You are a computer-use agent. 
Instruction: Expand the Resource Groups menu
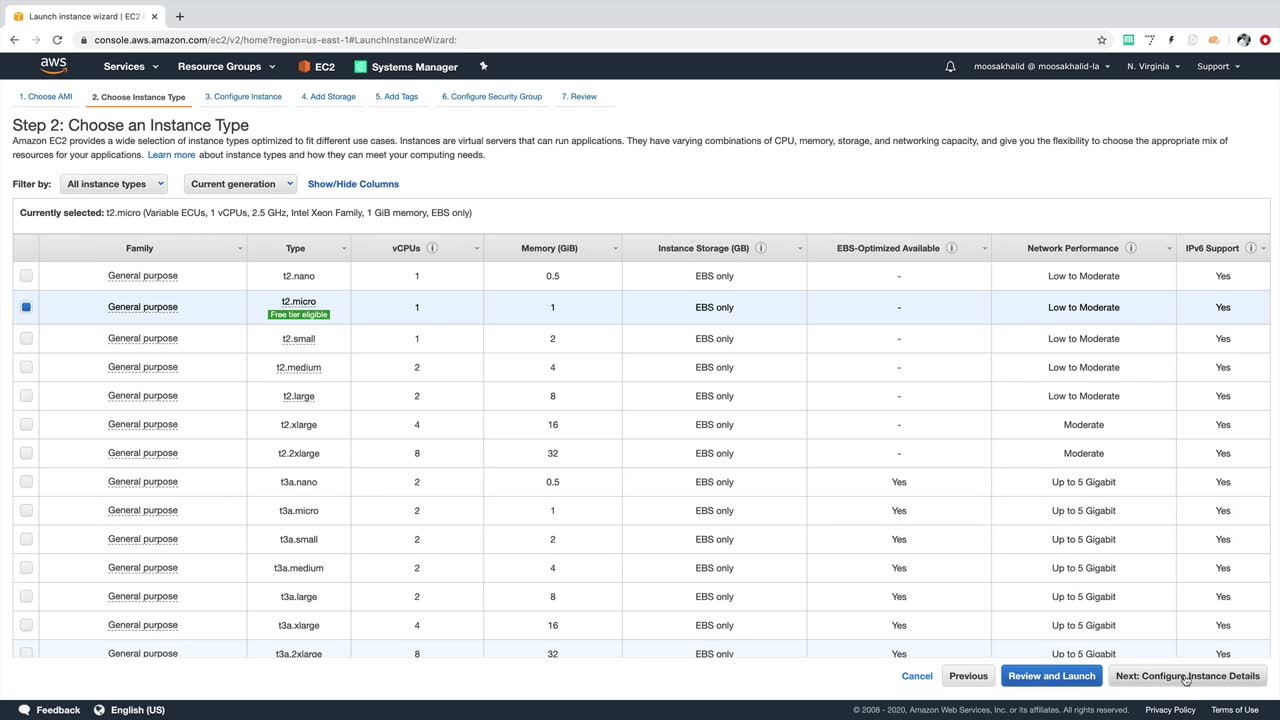pyautogui.click(x=226, y=67)
